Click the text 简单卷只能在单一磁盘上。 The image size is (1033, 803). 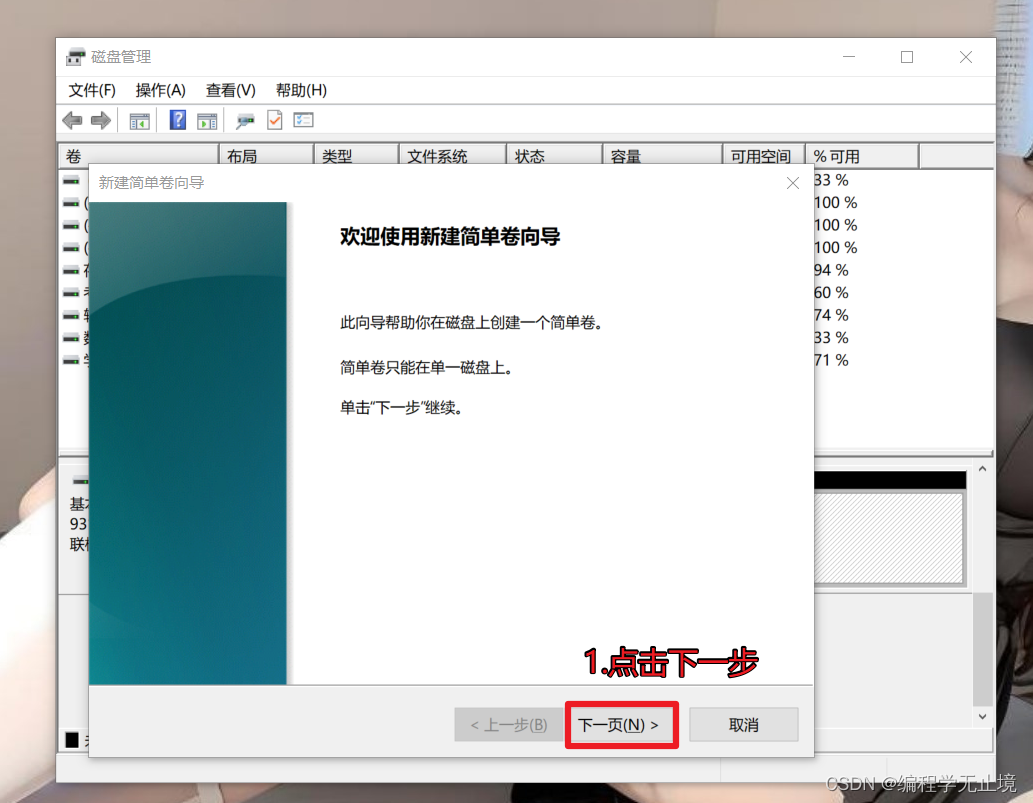427,368
